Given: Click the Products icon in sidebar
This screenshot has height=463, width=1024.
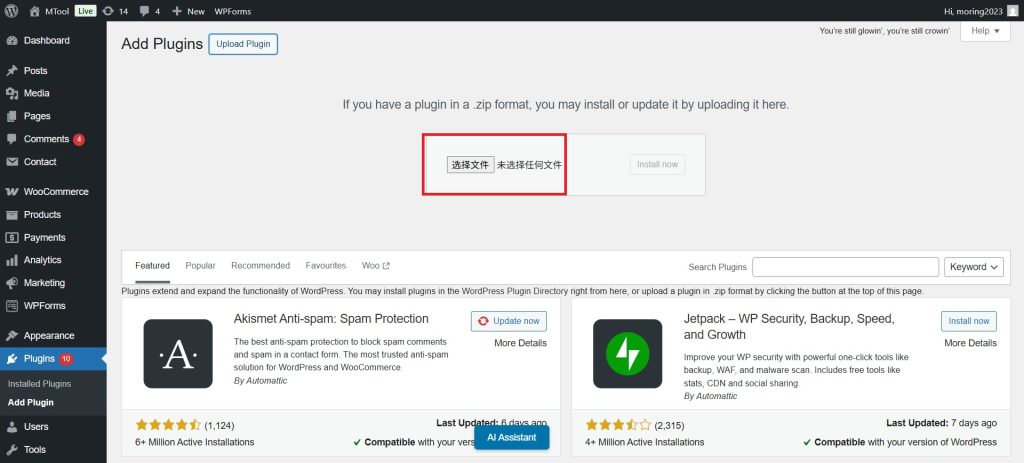Looking at the screenshot, I should (x=12, y=215).
